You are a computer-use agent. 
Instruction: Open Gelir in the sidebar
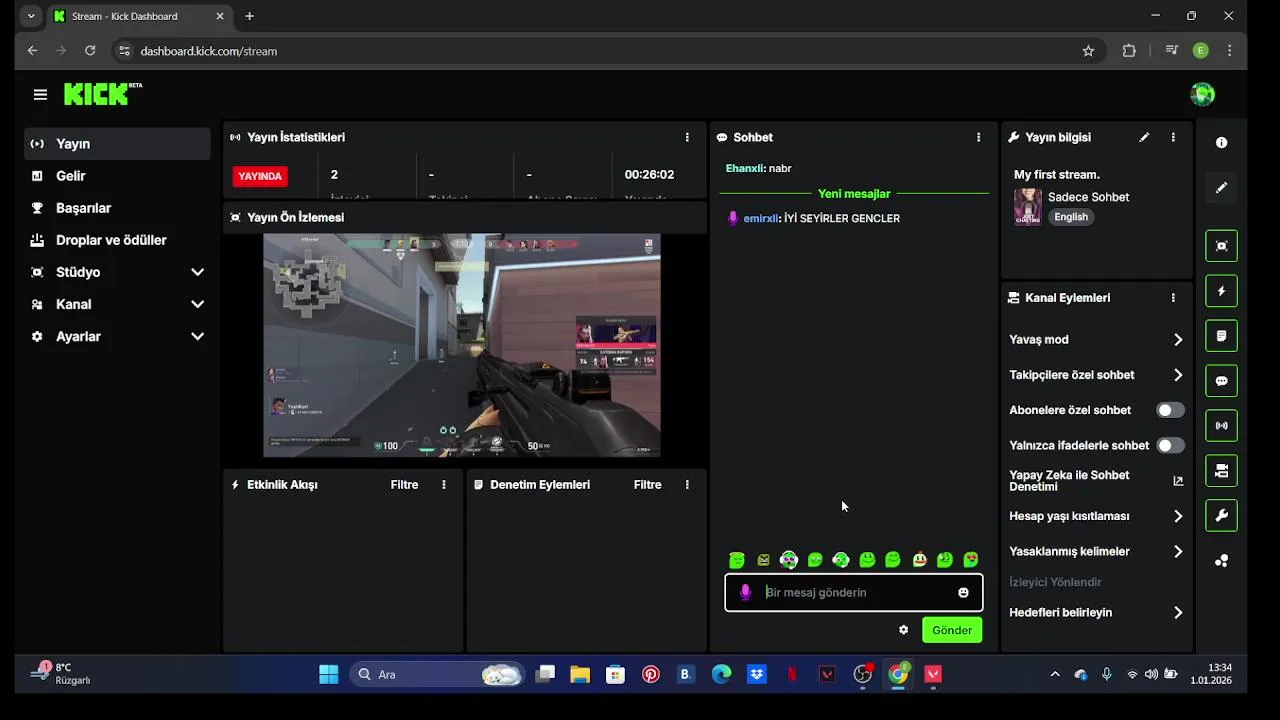point(118,176)
